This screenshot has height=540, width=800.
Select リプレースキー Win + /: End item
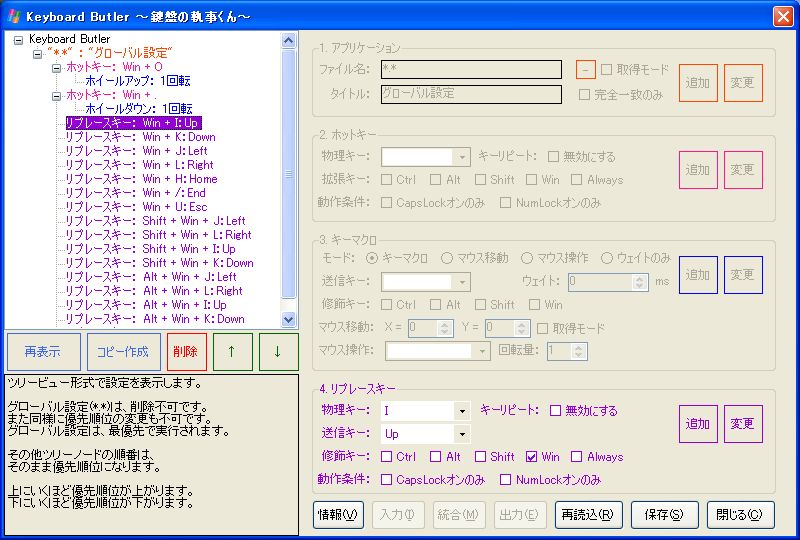click(135, 193)
